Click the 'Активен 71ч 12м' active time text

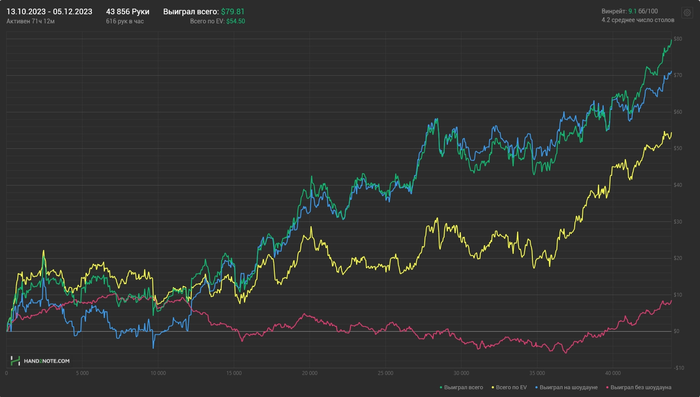[30, 21]
